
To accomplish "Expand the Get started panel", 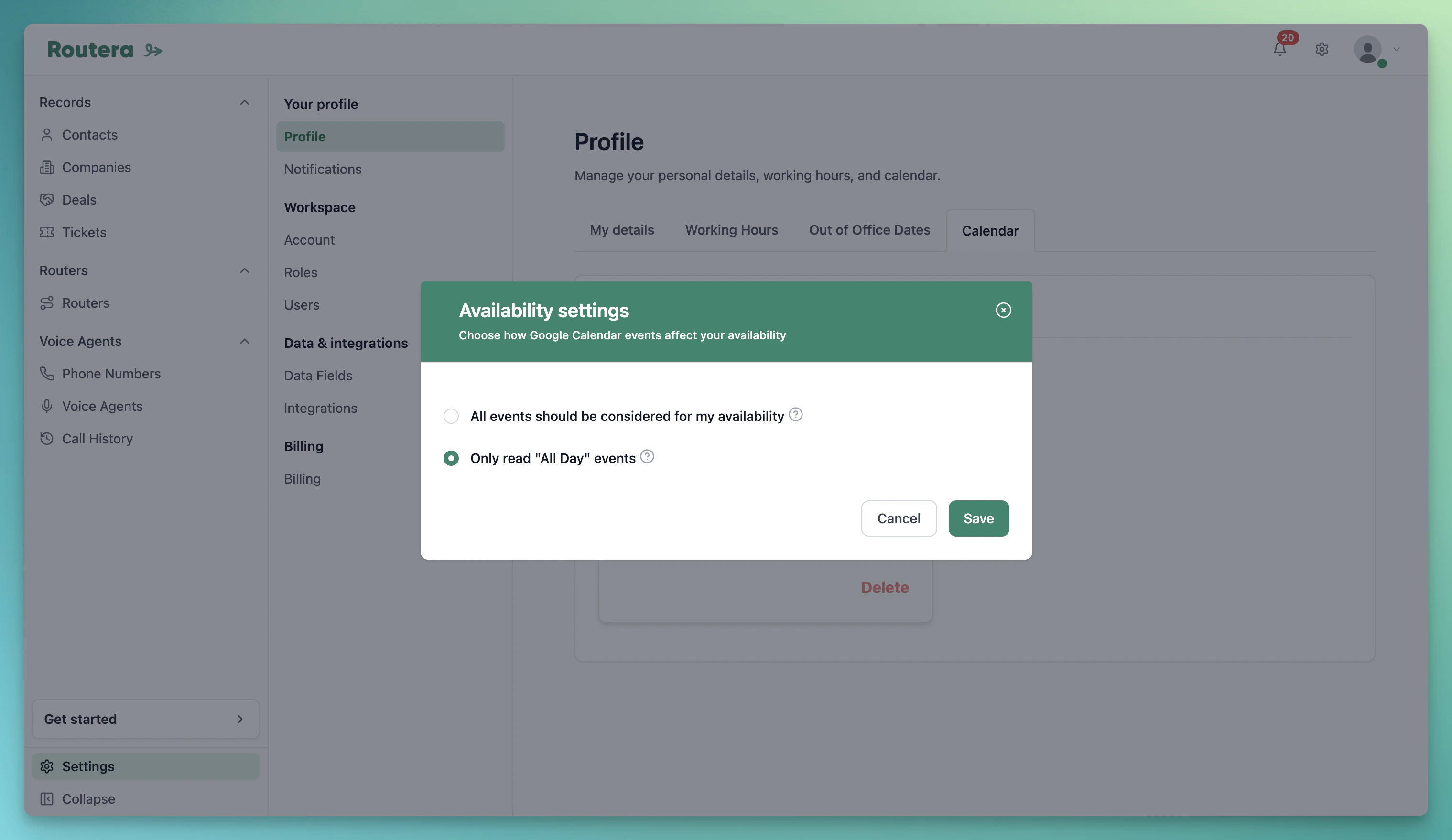I will click(x=145, y=719).
